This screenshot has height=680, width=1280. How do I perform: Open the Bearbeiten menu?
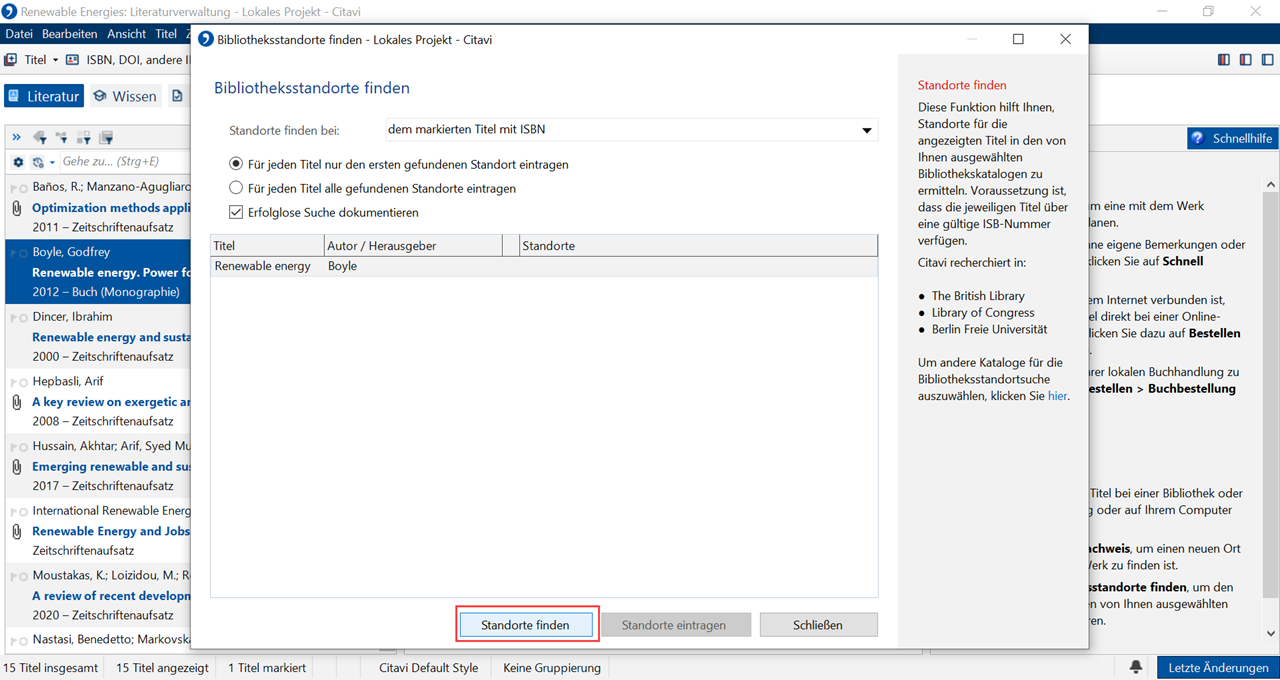(x=70, y=34)
